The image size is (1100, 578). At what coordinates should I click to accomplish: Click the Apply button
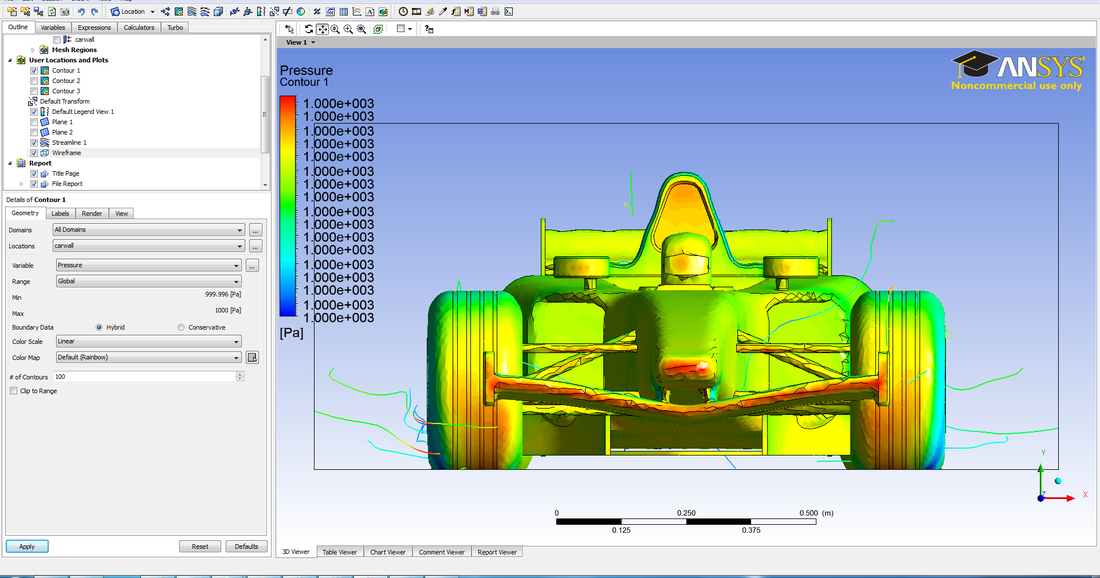[x=26, y=546]
